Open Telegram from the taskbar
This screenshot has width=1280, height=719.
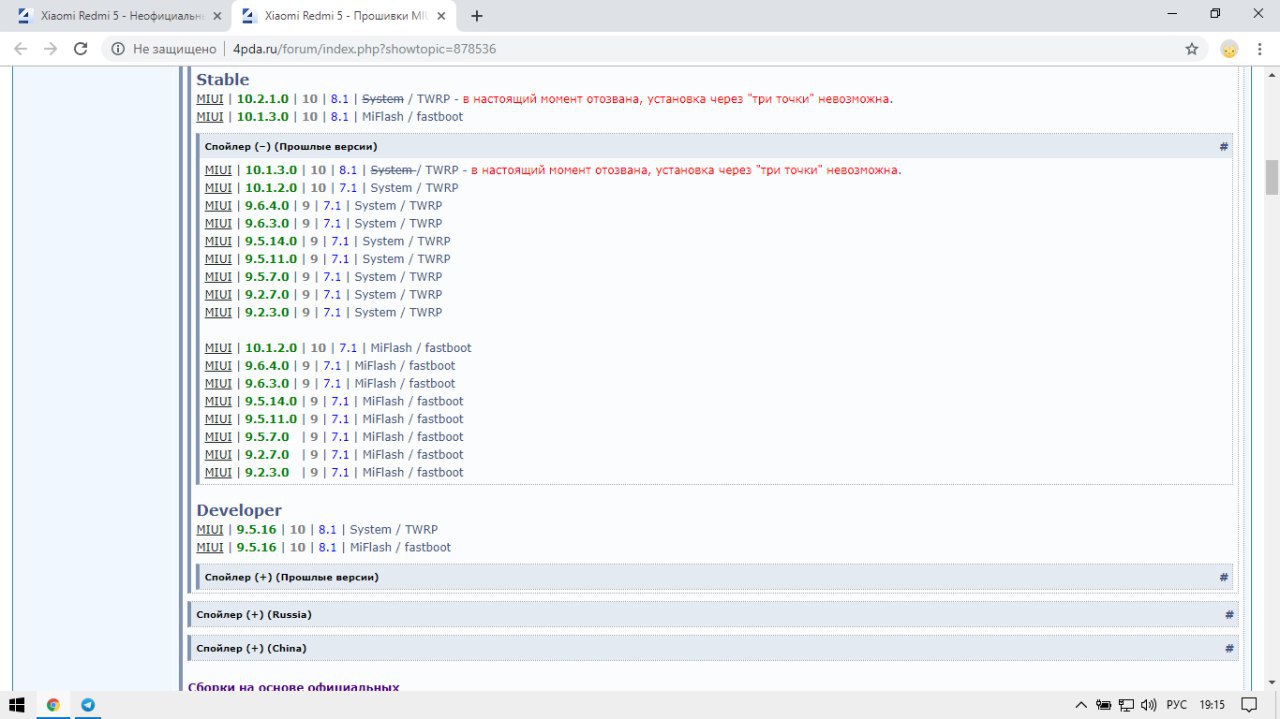click(88, 704)
